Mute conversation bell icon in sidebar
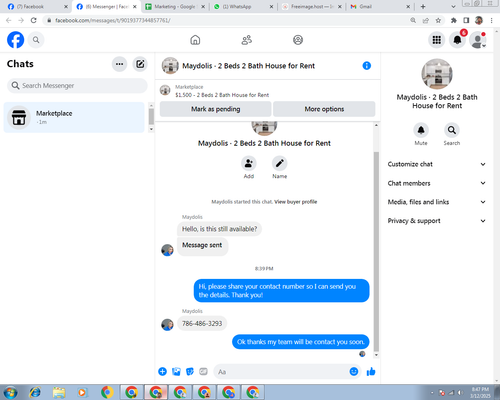The width and height of the screenshot is (500, 400). (x=421, y=130)
